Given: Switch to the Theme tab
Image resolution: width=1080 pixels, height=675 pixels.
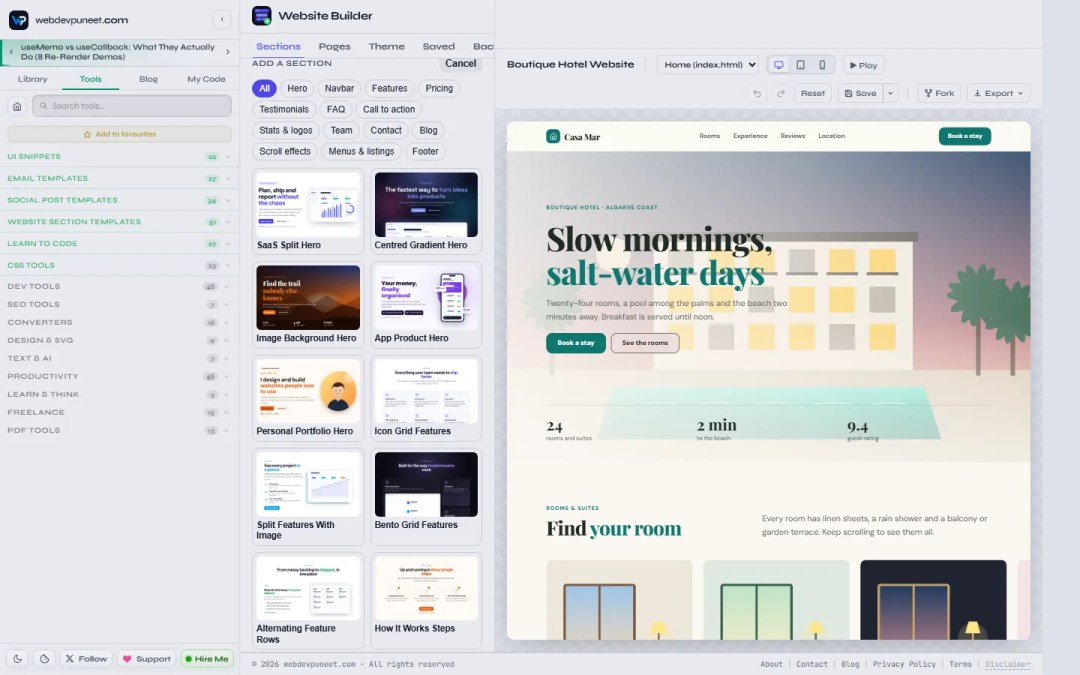Looking at the screenshot, I should (386, 47).
